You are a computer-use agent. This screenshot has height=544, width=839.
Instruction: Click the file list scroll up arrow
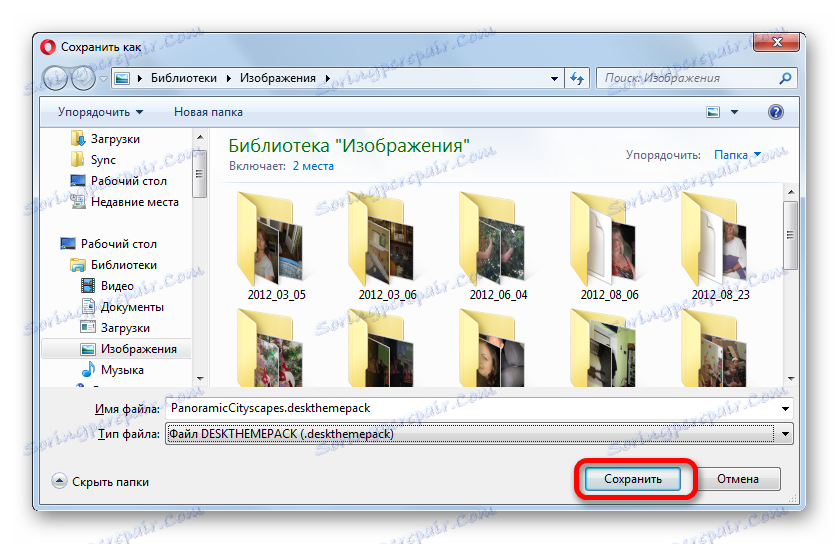pyautogui.click(x=791, y=192)
